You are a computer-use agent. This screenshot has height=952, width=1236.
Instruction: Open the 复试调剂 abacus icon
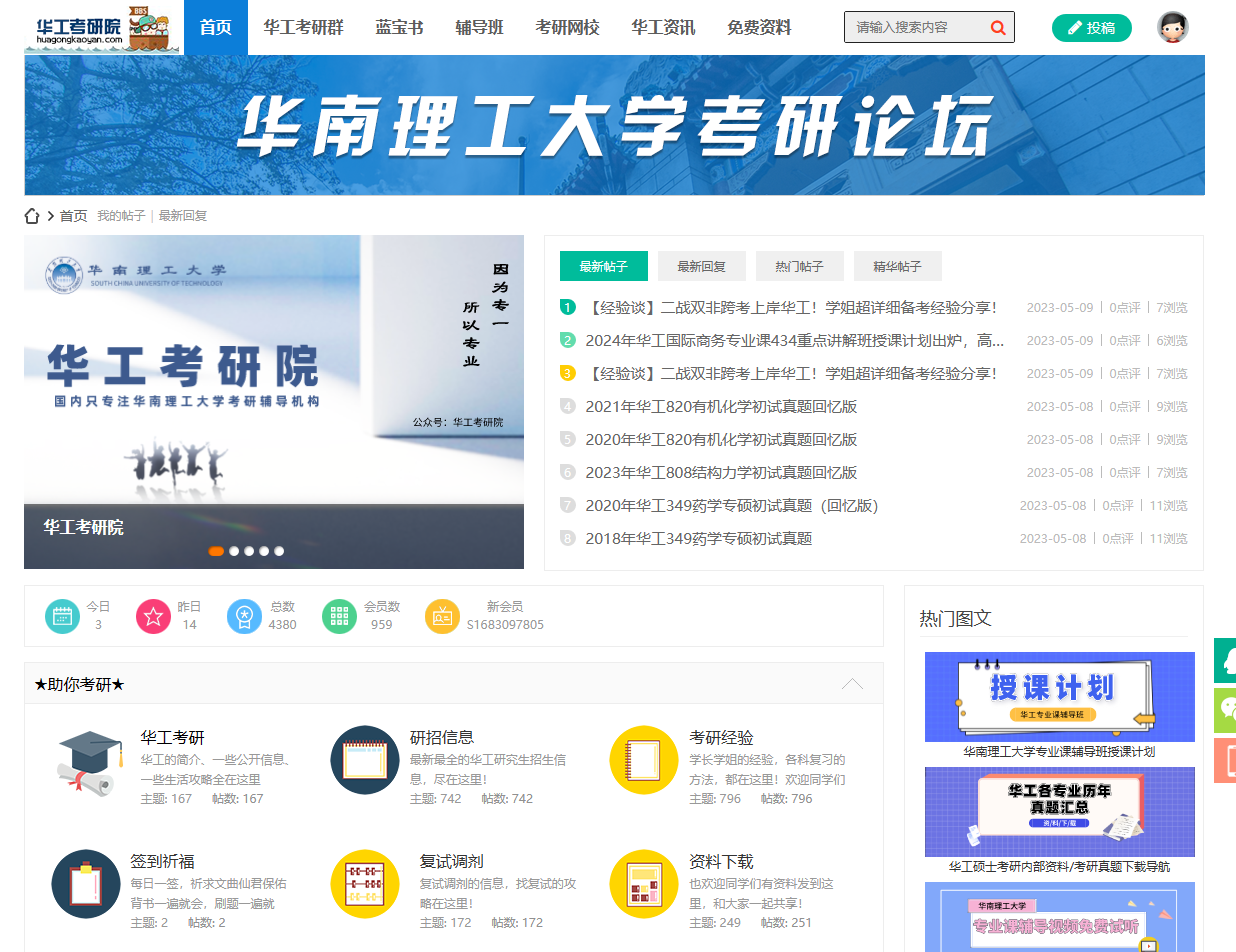(365, 884)
